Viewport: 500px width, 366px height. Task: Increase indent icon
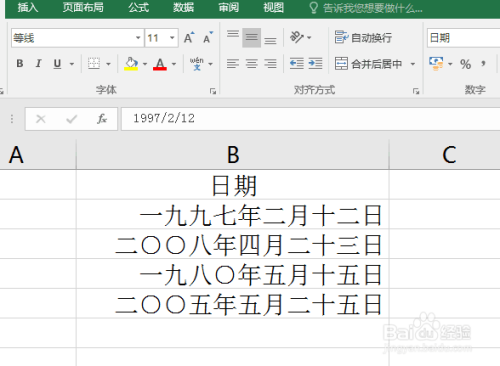315,63
